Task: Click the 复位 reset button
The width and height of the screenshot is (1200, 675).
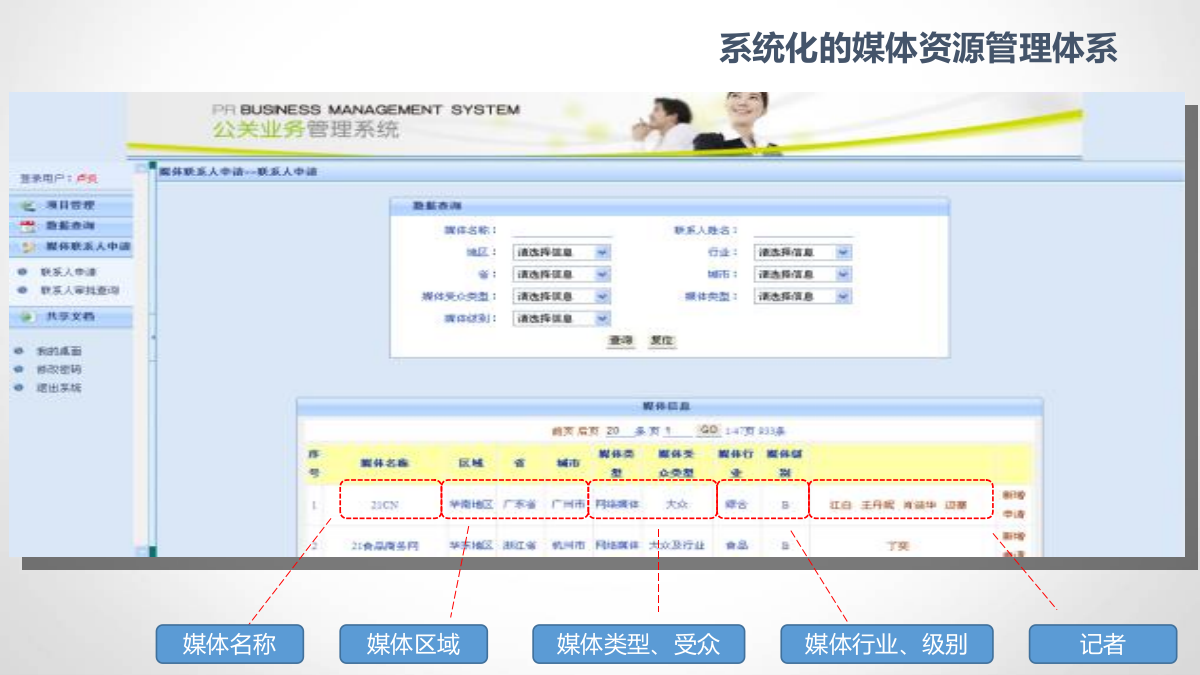Action: pos(663,340)
